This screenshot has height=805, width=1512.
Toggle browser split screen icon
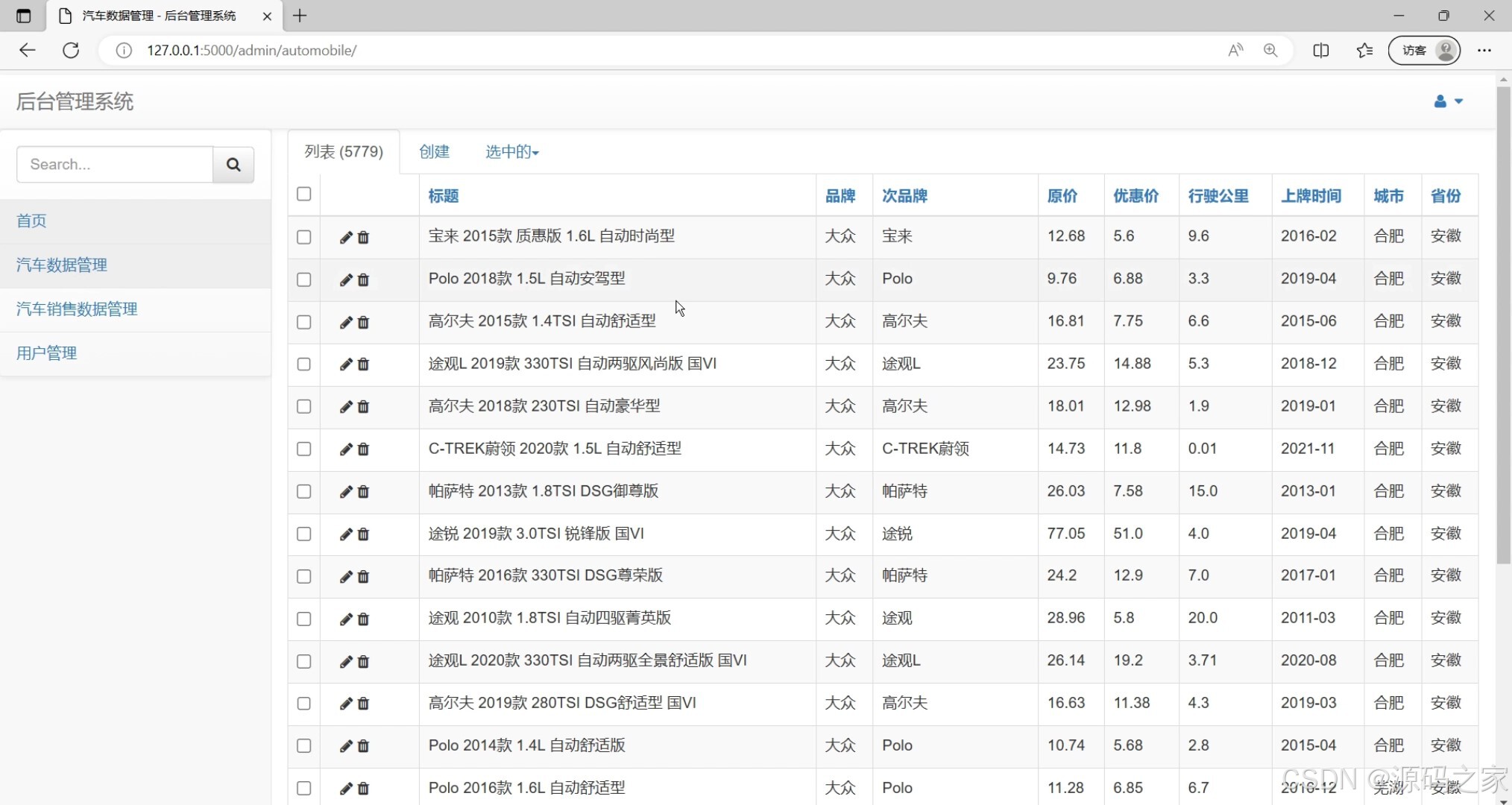(1320, 51)
